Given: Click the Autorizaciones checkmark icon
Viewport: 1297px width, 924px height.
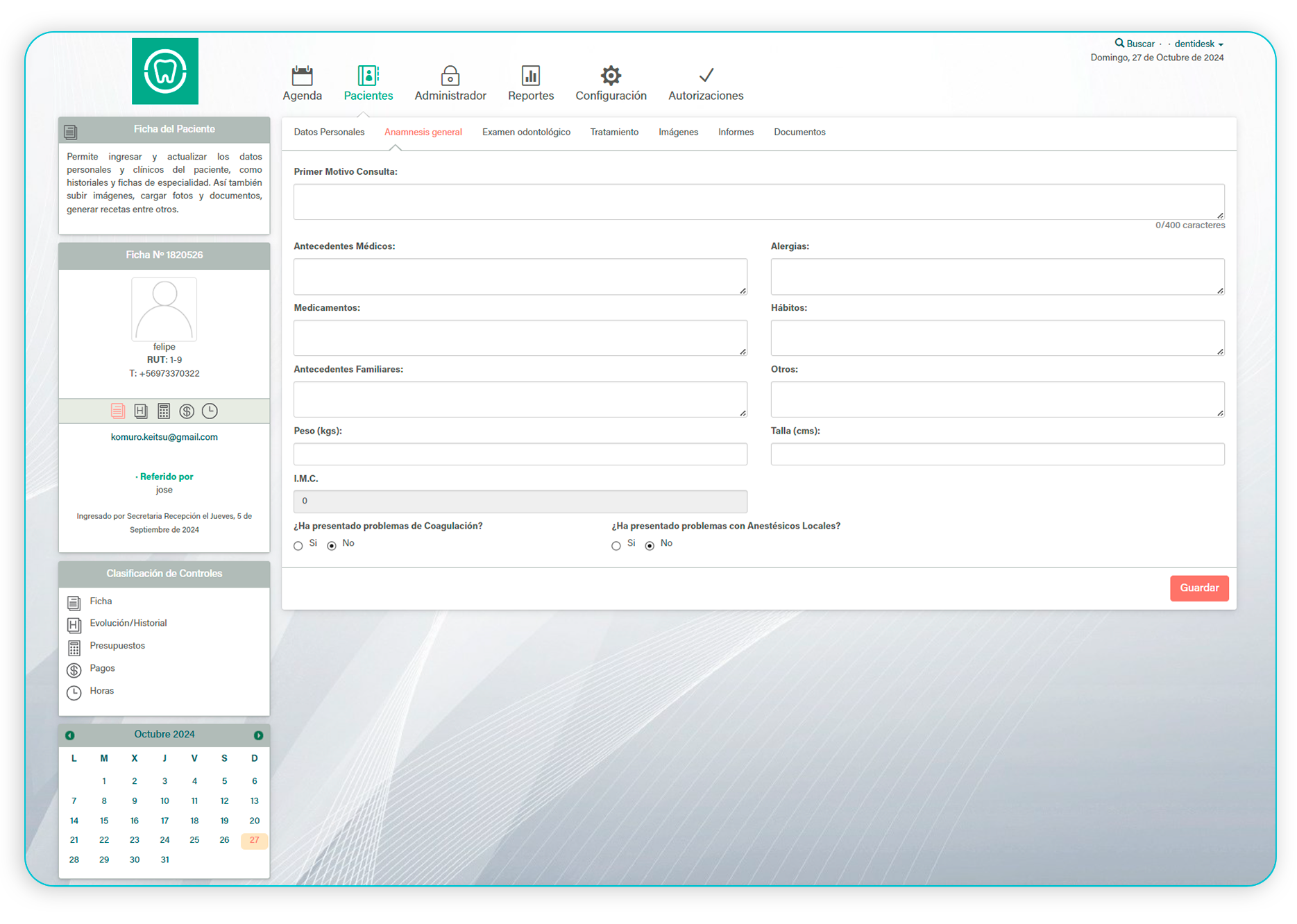Looking at the screenshot, I should pyautogui.click(x=705, y=75).
